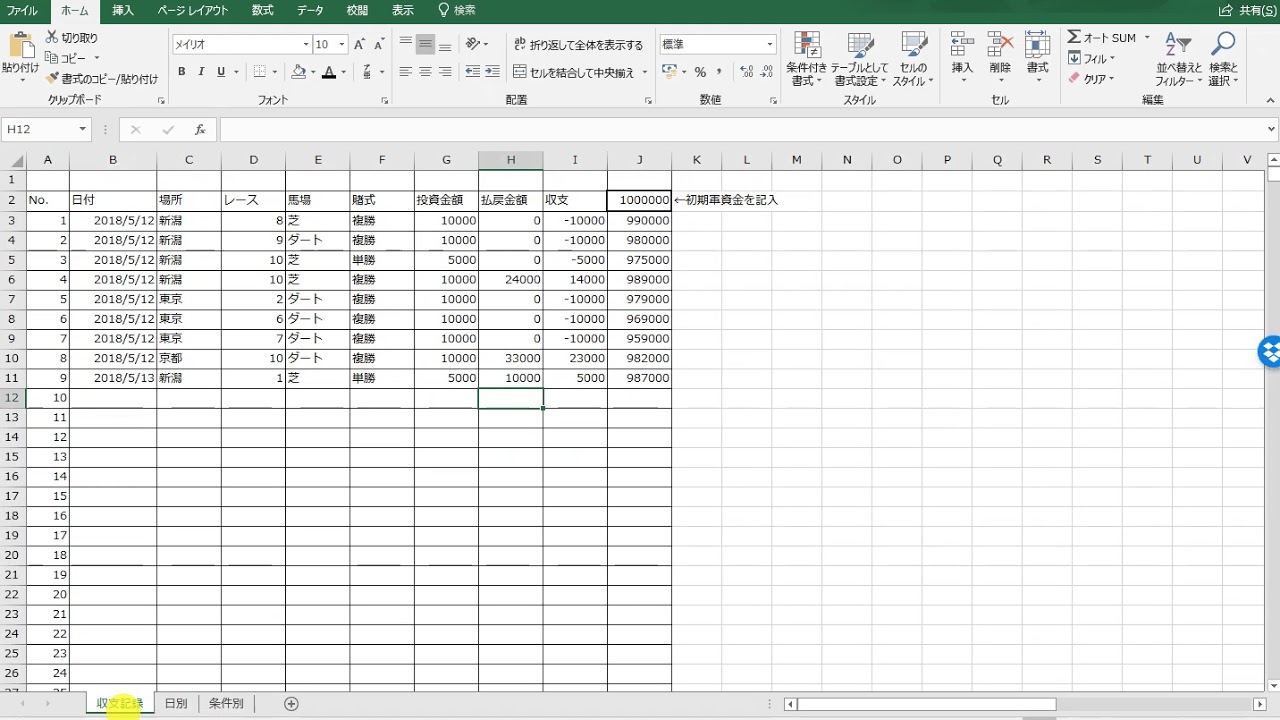
Task: Click the 検索 Tell Me search box
Action: (457, 10)
